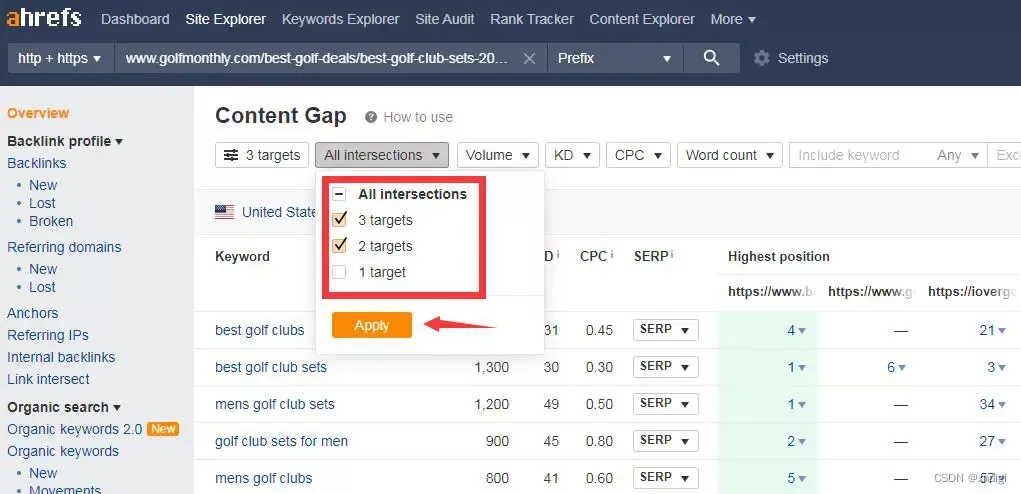The width and height of the screenshot is (1021, 494).
Task: Toggle the All intersections checkbox
Action: [340, 194]
